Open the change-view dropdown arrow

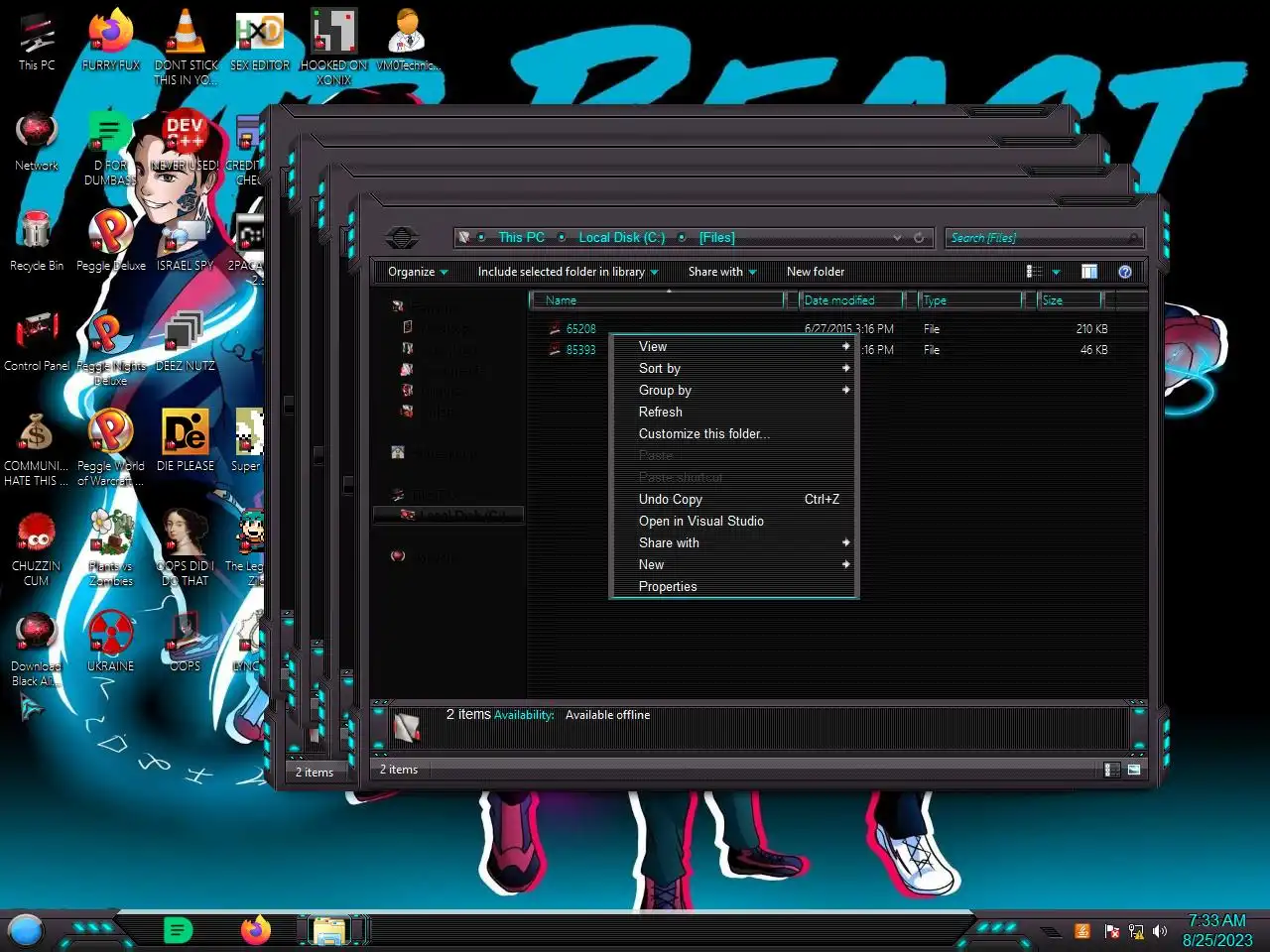click(x=1056, y=272)
